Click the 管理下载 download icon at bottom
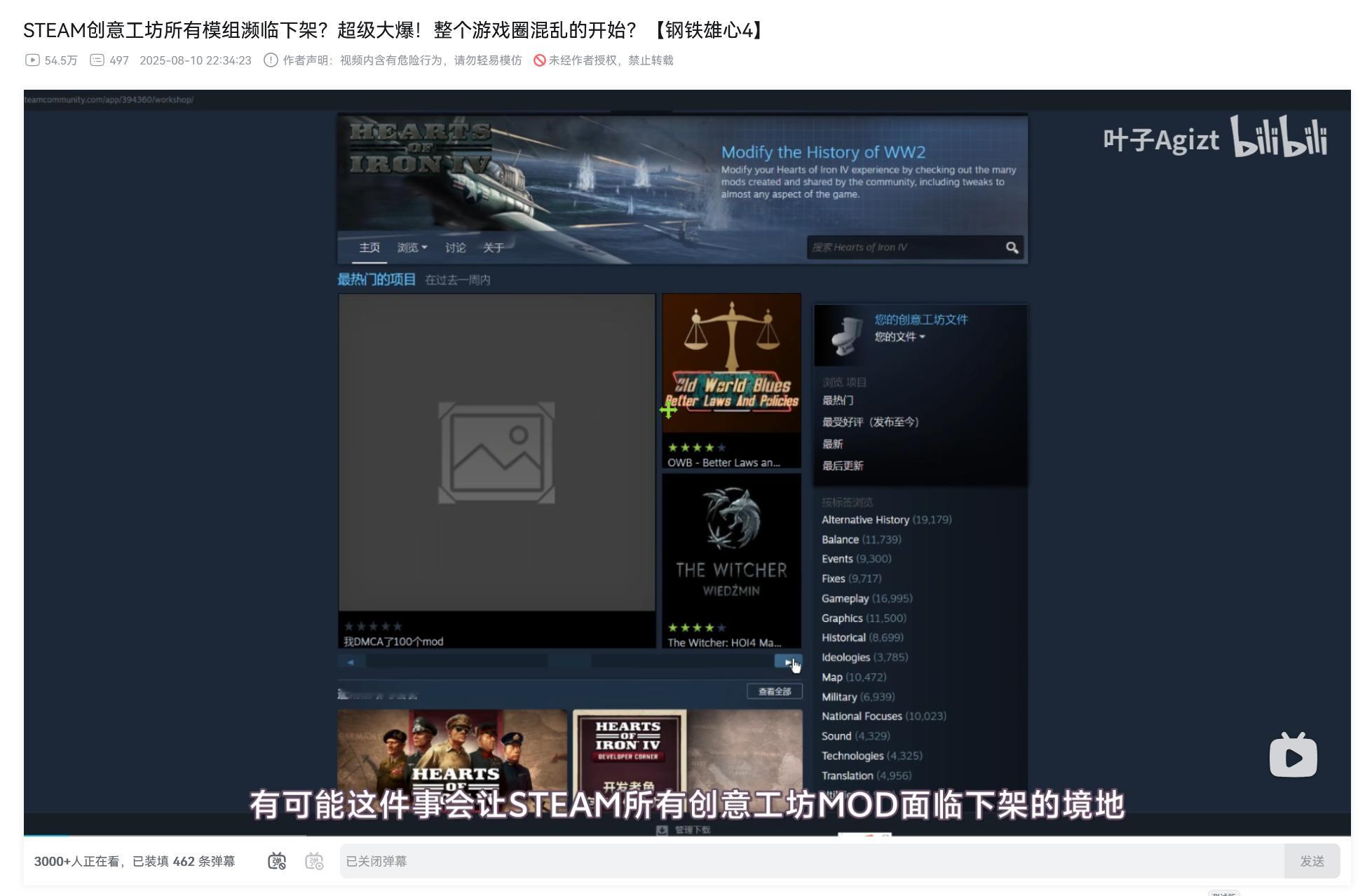This screenshot has height=896, width=1365. [x=662, y=829]
